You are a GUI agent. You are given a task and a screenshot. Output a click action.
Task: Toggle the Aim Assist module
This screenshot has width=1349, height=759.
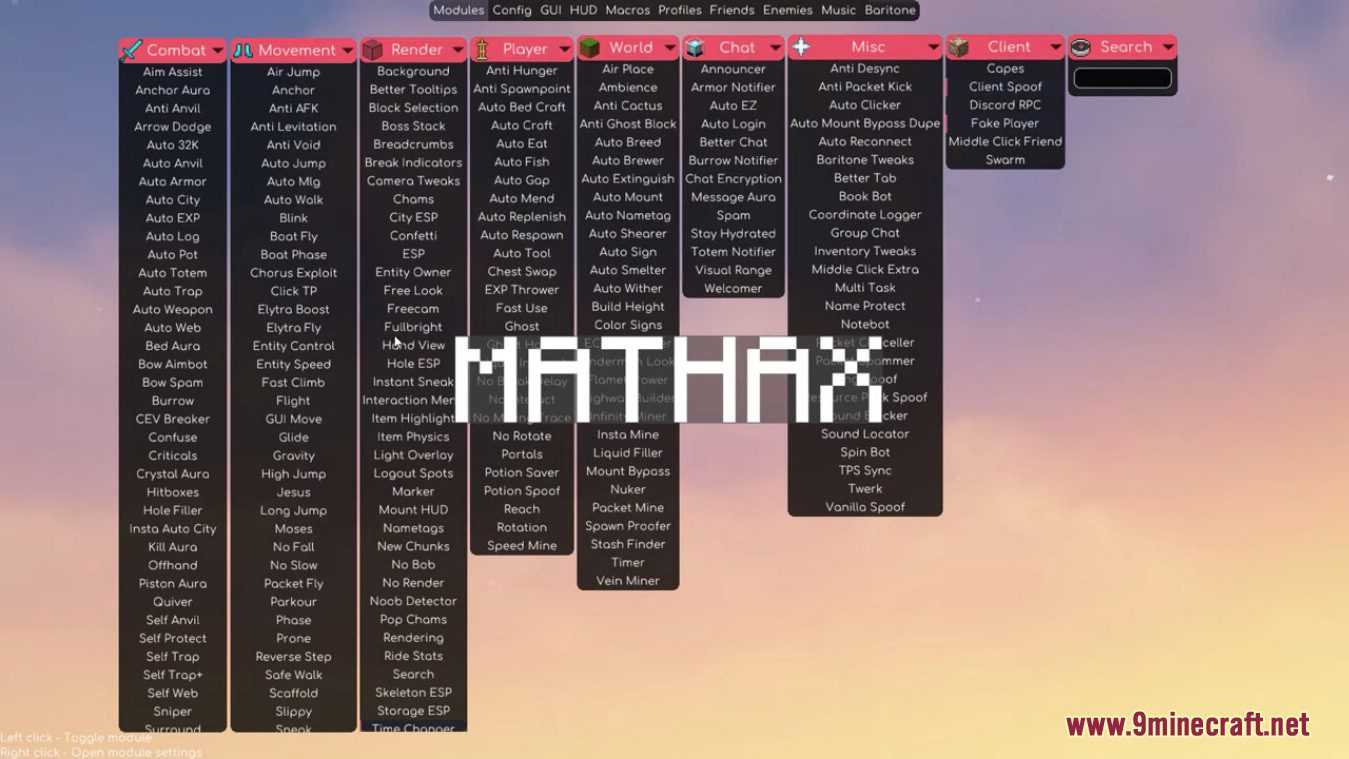pyautogui.click(x=173, y=72)
